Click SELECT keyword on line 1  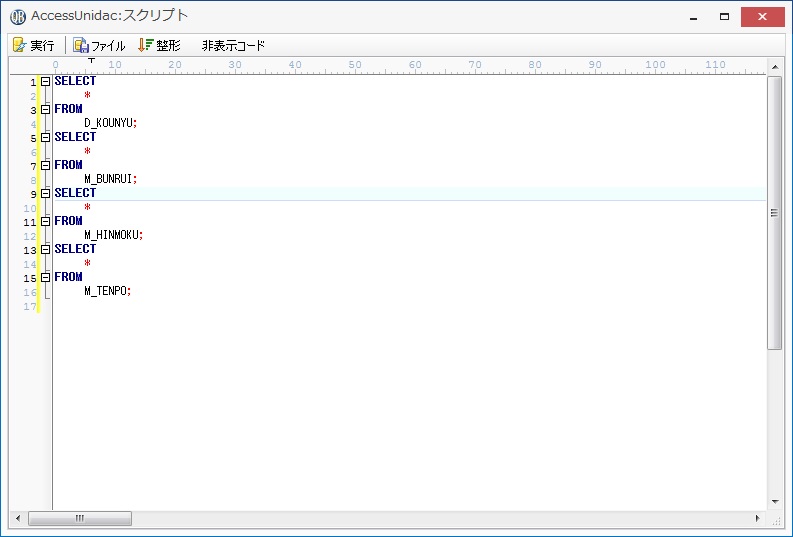tap(75, 81)
